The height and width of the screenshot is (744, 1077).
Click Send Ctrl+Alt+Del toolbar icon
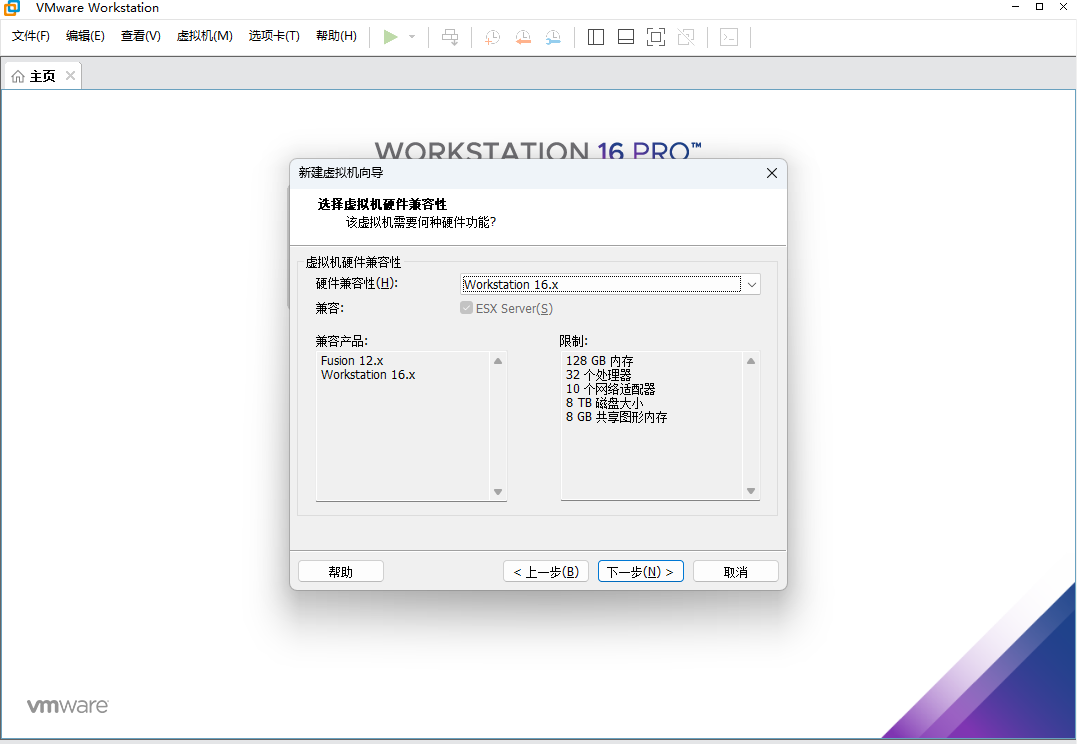pos(450,37)
